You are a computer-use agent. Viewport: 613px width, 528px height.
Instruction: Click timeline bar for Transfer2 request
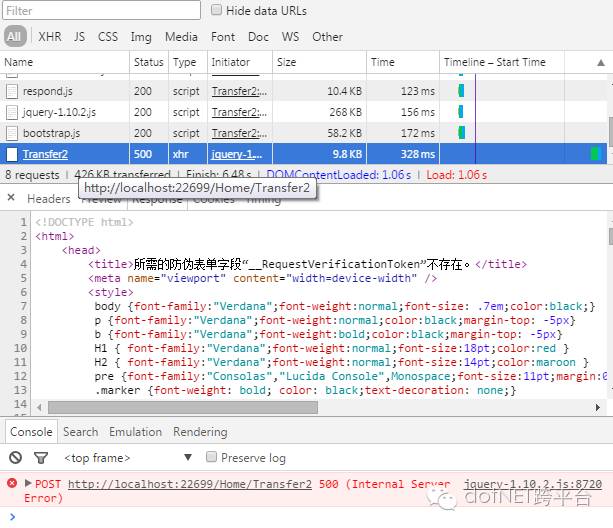595,154
